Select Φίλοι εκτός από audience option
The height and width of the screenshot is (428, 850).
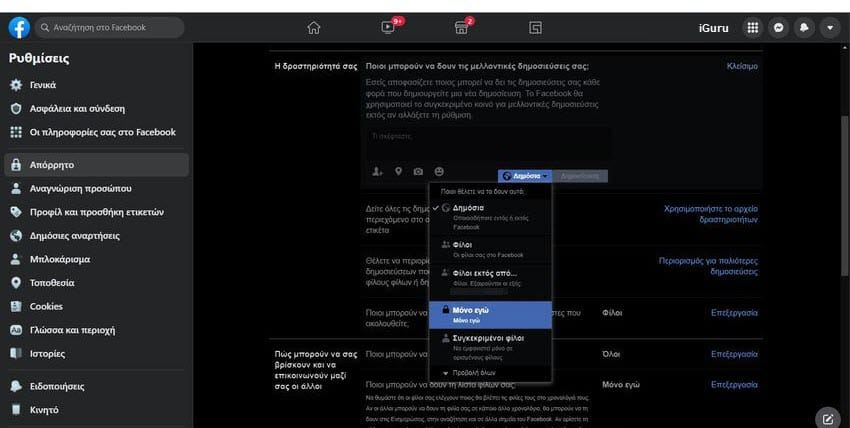click(x=490, y=282)
